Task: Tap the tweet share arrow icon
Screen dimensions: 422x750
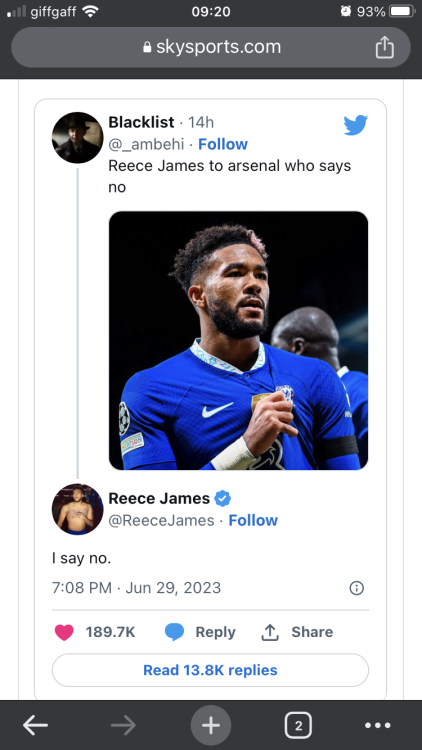Action: point(270,632)
